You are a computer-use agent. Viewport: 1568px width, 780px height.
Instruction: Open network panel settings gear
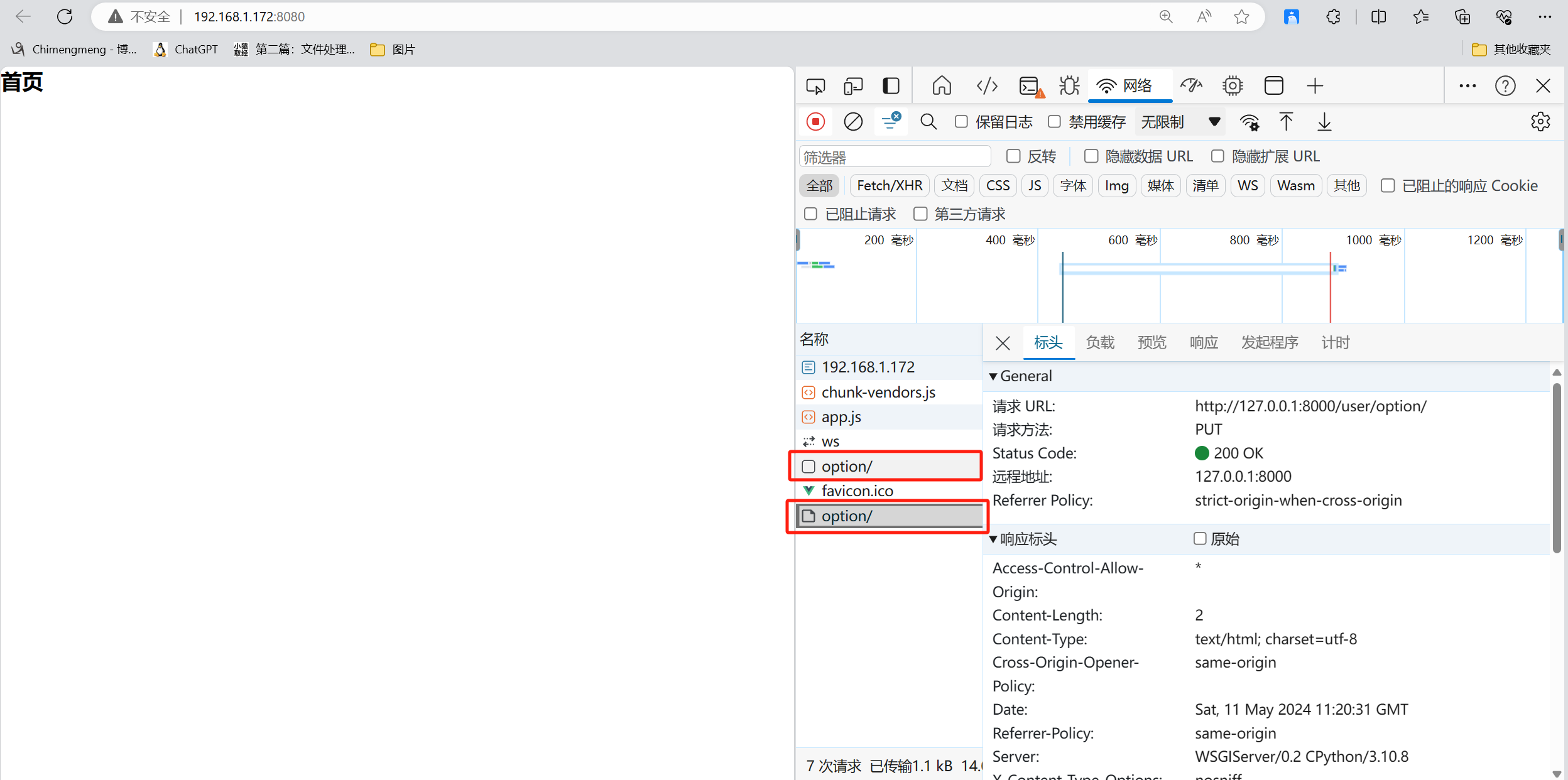pos(1540,121)
